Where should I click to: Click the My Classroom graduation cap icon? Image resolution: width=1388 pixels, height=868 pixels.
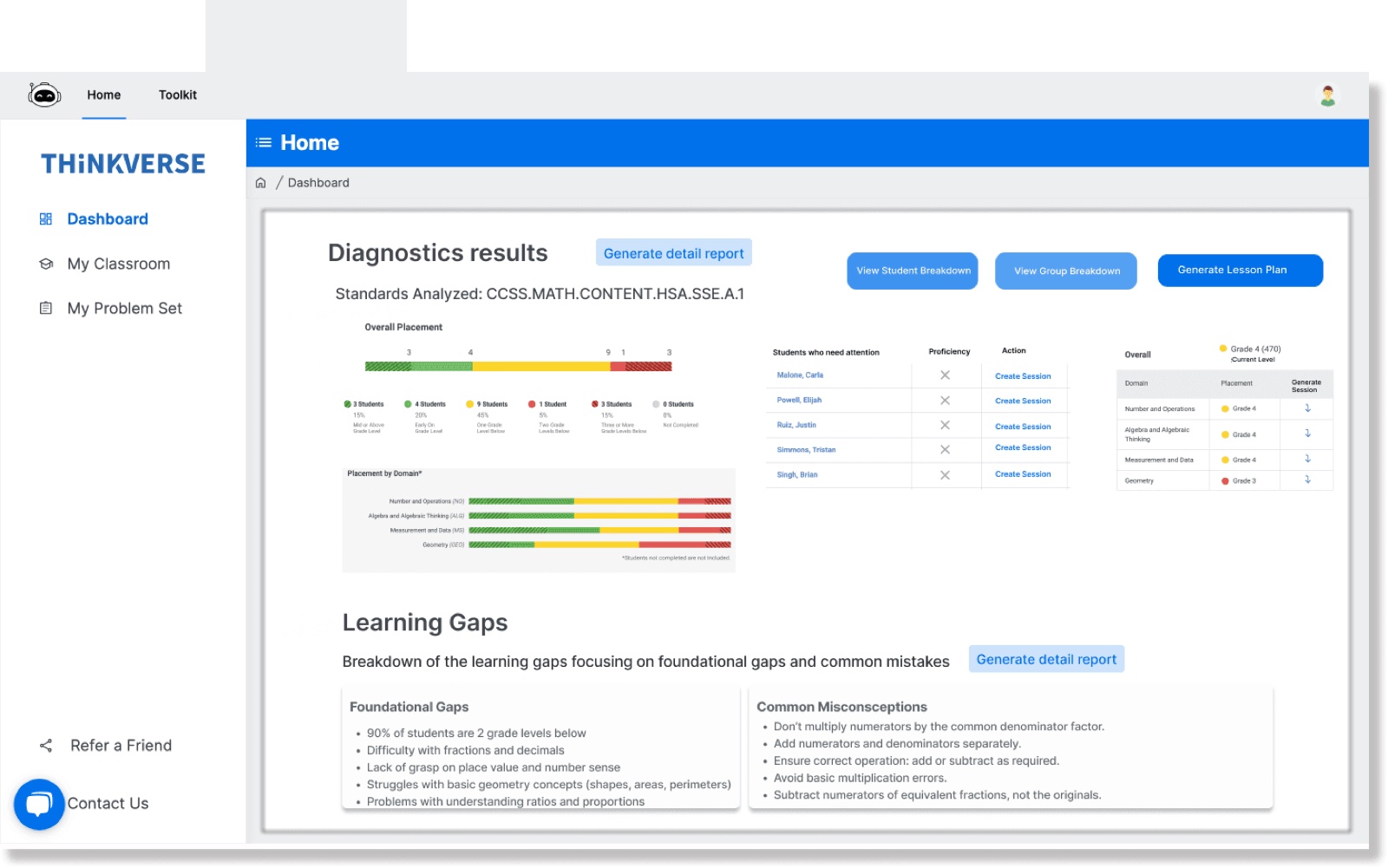(46, 264)
